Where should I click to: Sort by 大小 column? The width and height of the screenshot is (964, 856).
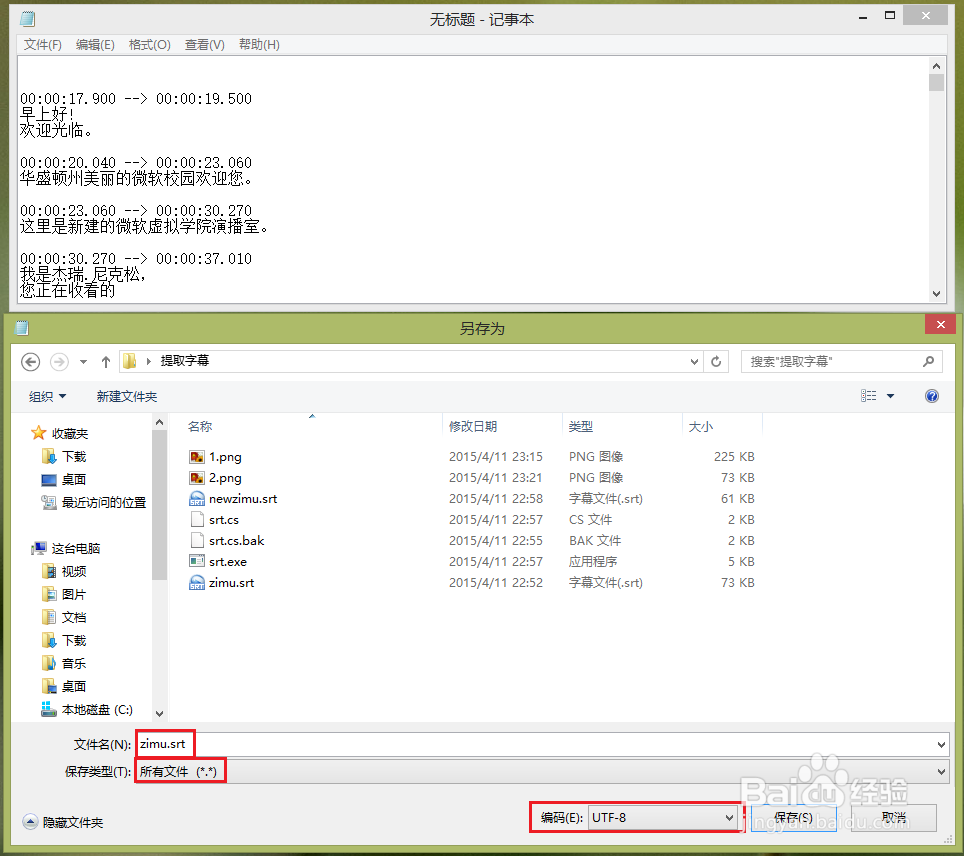coord(701,426)
